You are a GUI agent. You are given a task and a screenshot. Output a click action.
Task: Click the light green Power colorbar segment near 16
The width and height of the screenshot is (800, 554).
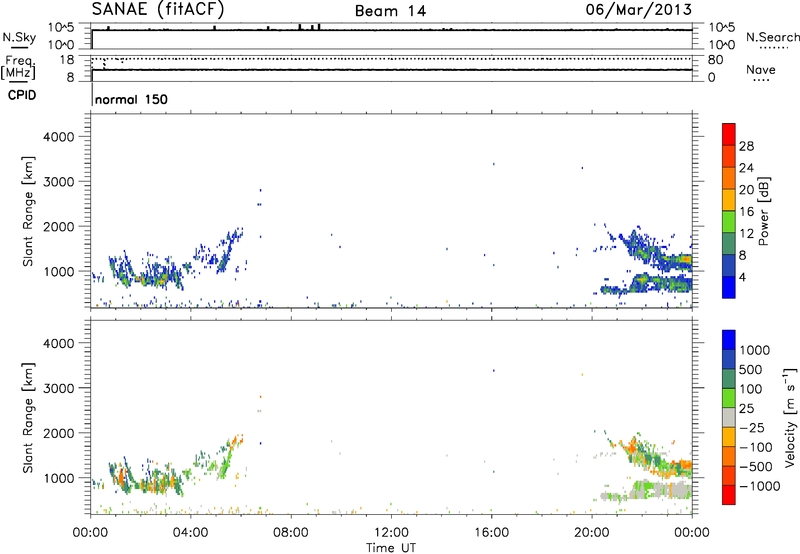coord(729,222)
